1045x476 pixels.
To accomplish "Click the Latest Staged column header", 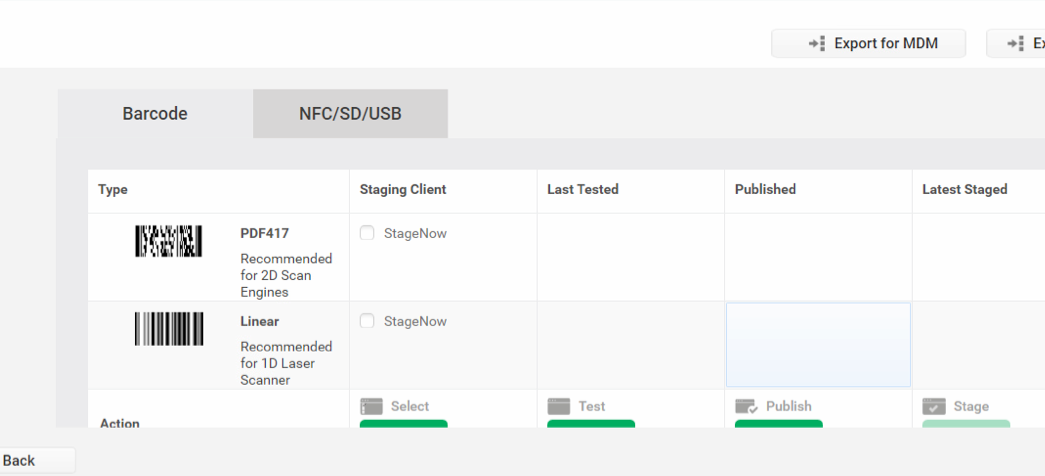I will (964, 190).
